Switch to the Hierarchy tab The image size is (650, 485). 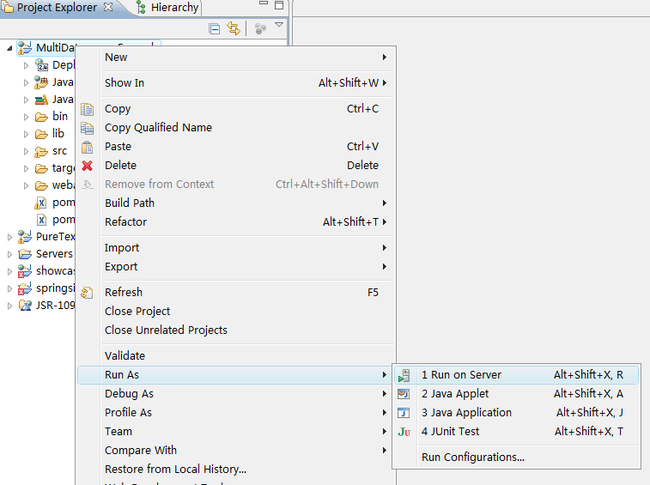[x=168, y=7]
